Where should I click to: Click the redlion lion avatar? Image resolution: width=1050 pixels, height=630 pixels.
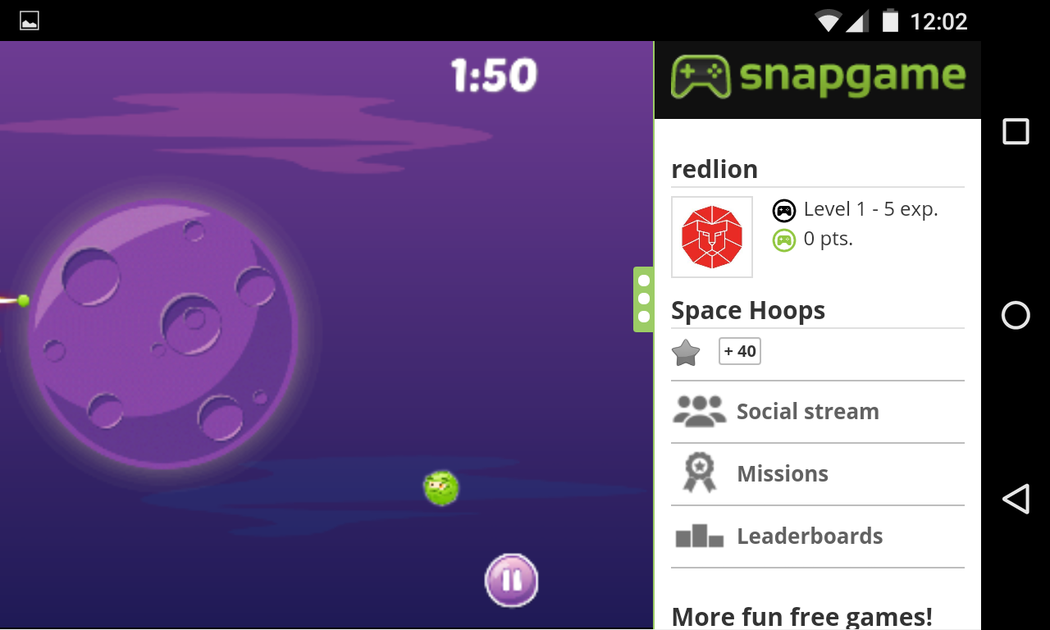point(712,237)
